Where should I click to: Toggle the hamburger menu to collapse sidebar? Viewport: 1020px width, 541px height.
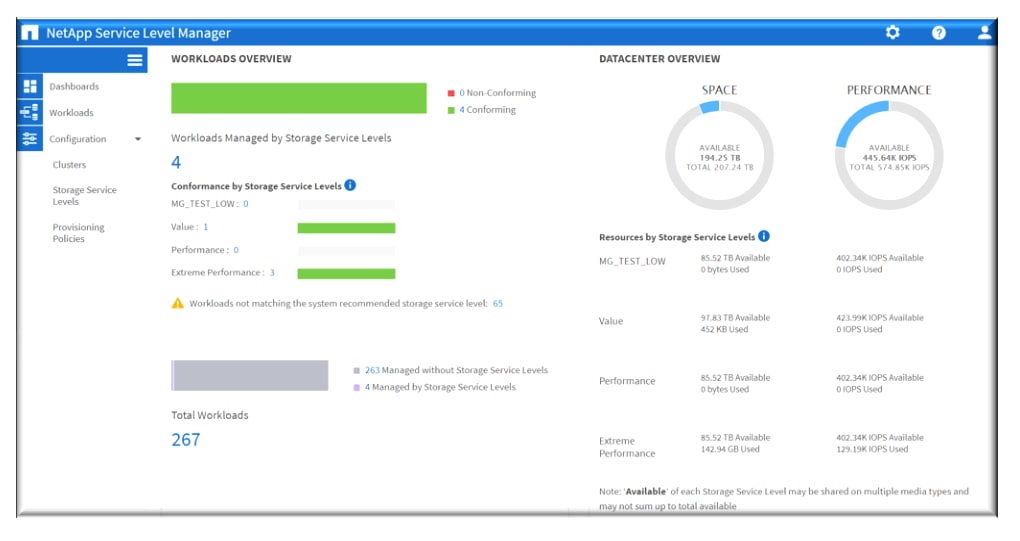pyautogui.click(x=135, y=60)
